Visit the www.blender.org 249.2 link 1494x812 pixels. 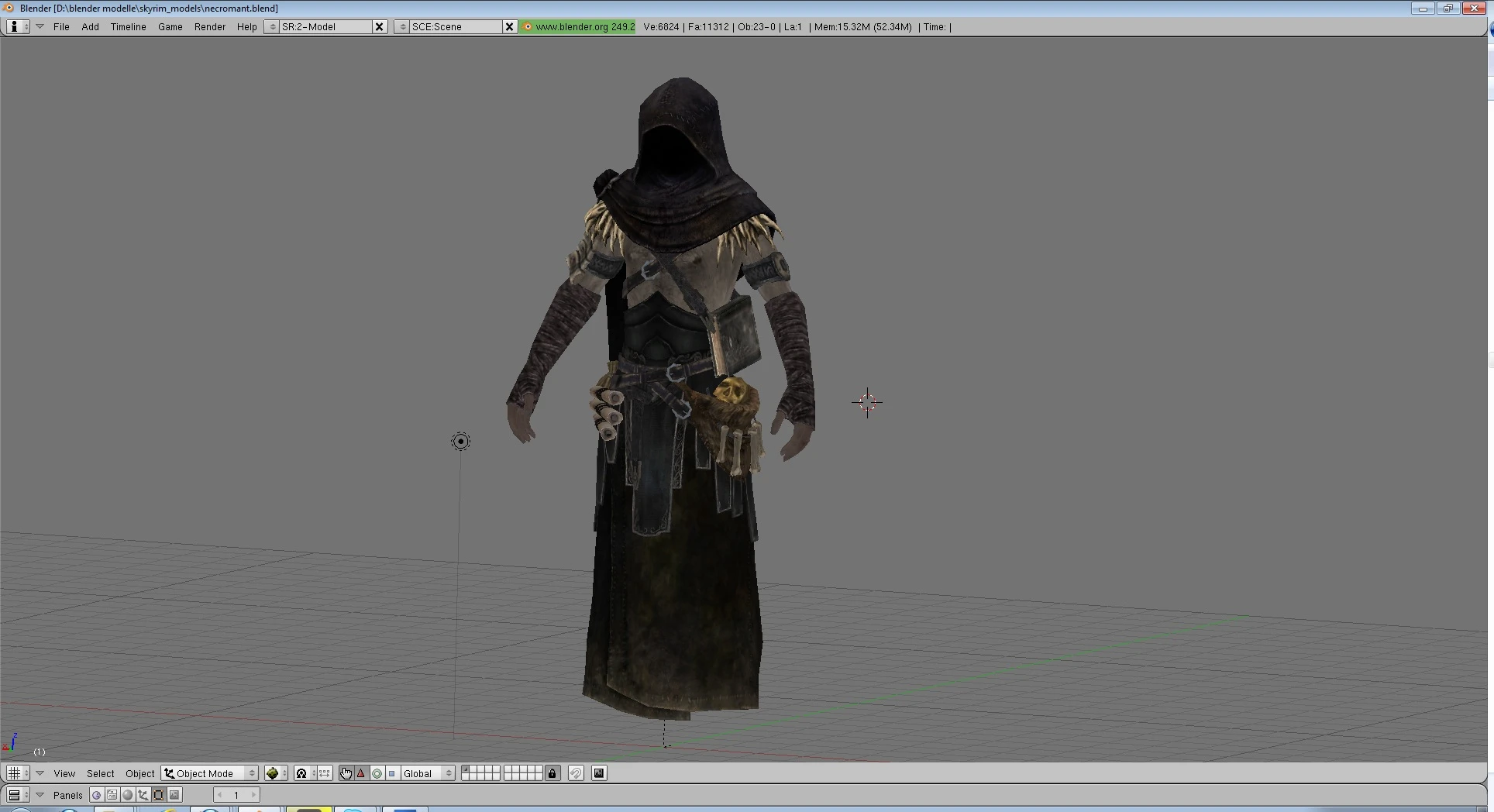click(578, 26)
